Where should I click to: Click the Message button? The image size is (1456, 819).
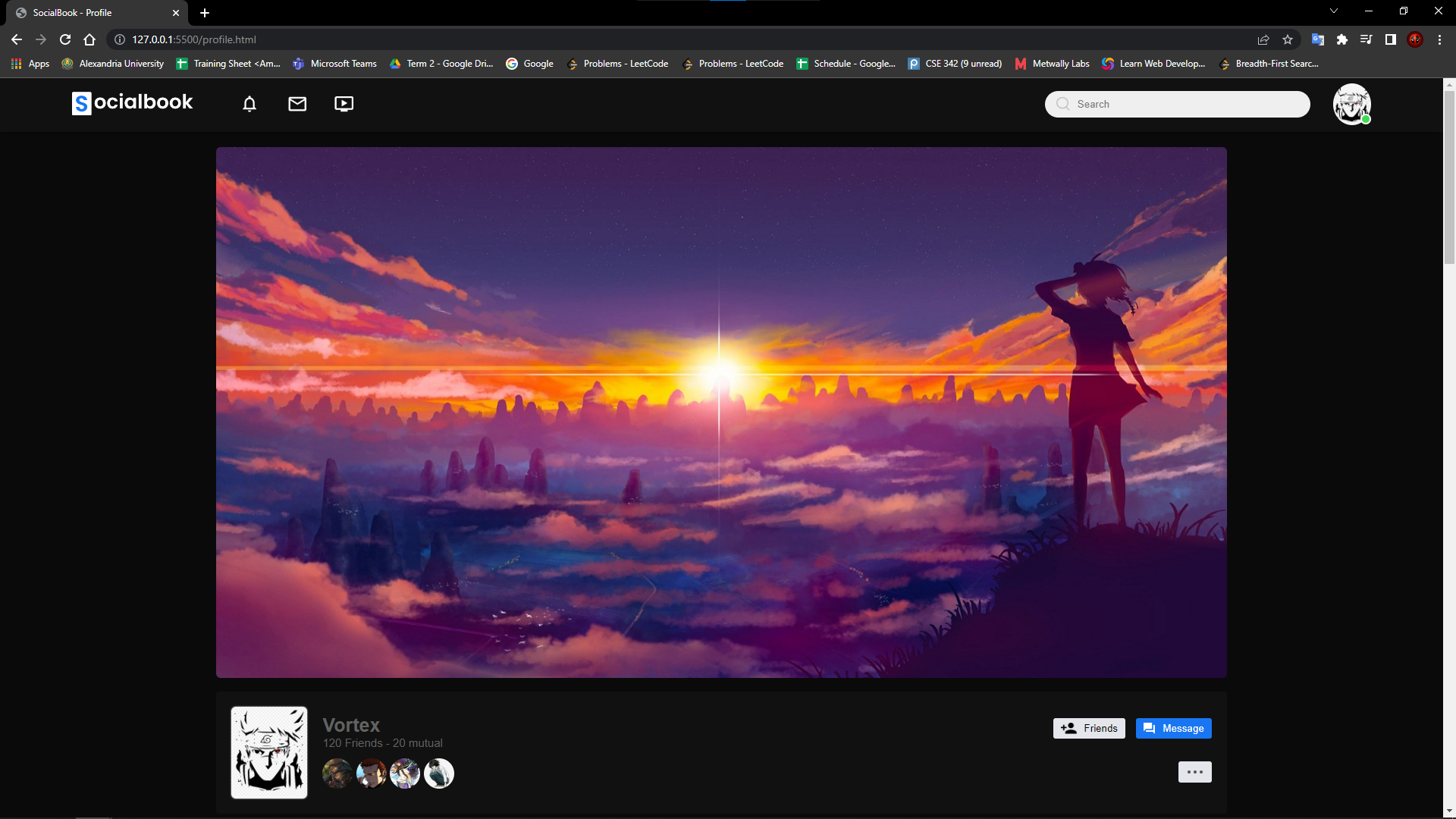pos(1173,728)
